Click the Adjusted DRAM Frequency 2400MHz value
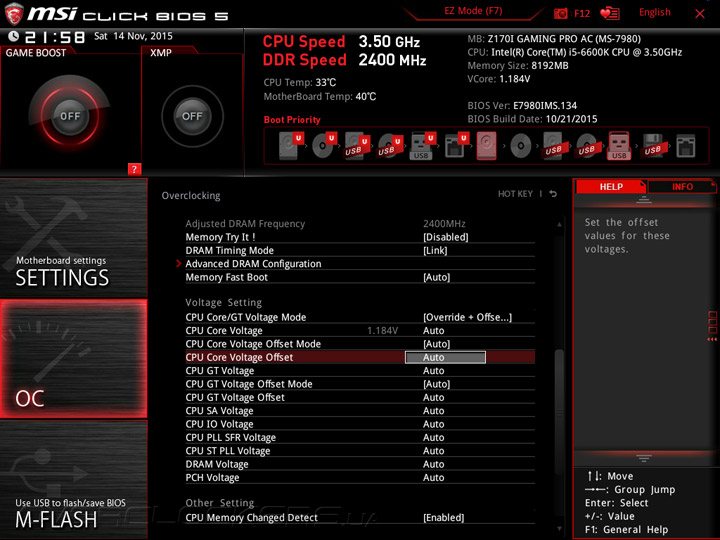Screen dimensions: 720x540 click(x=444, y=224)
